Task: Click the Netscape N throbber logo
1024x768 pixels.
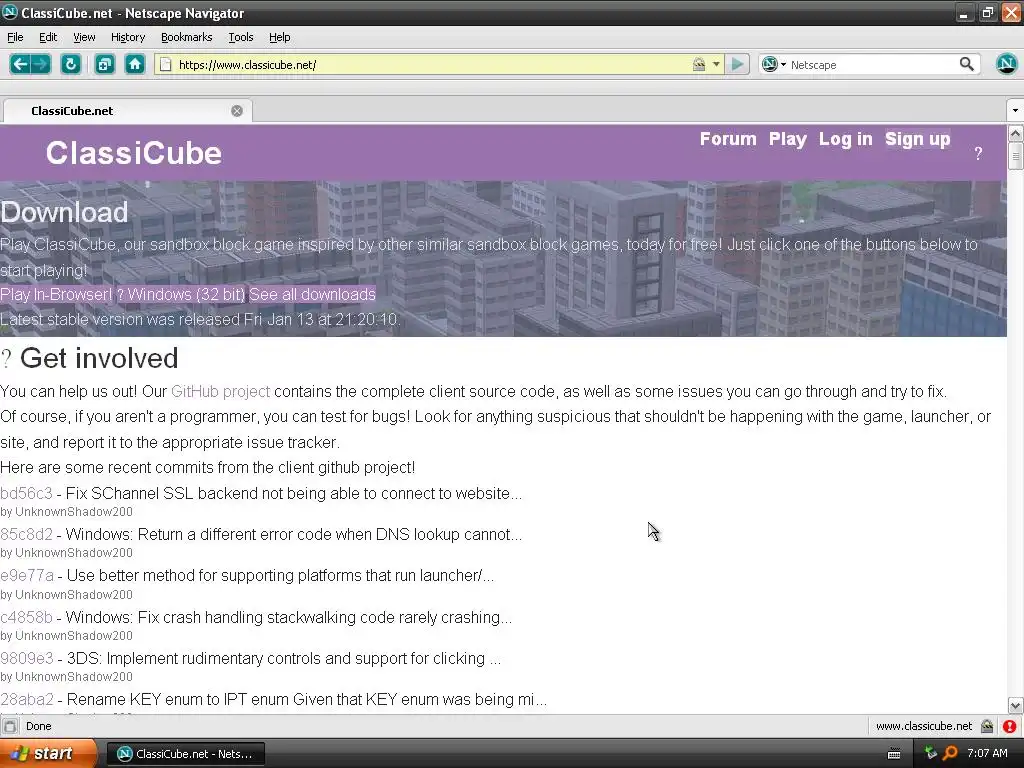Action: pos(1006,64)
